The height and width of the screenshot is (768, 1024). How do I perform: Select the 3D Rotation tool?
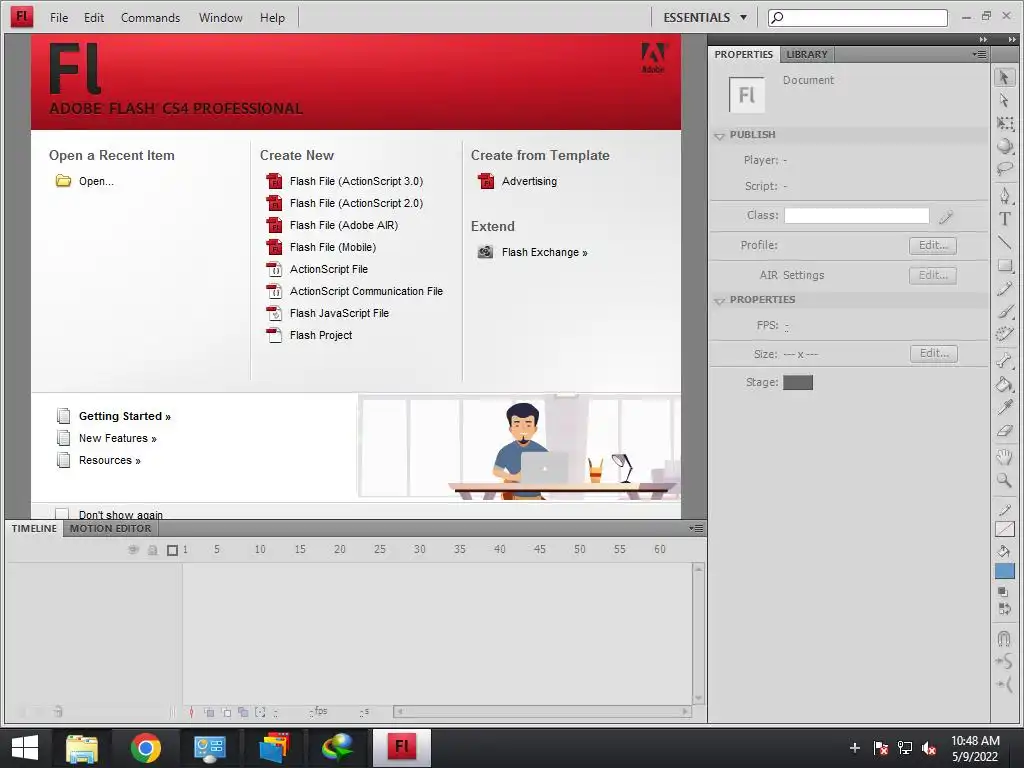1004,146
